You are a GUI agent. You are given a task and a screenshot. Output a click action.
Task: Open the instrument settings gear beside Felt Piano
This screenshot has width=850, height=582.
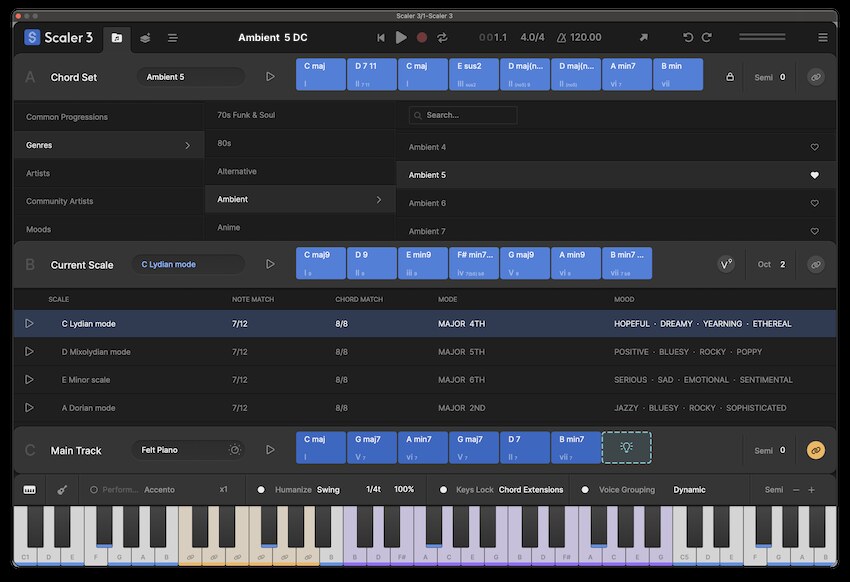click(x=234, y=449)
